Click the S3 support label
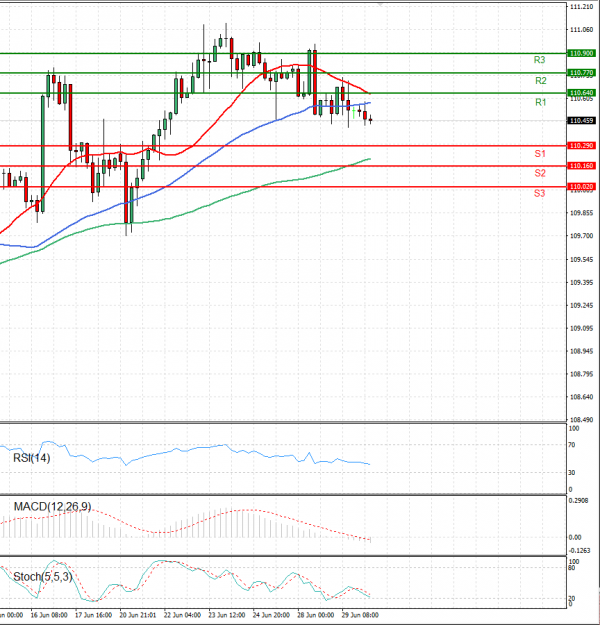Screen dimensions: 600x625 coord(539,193)
